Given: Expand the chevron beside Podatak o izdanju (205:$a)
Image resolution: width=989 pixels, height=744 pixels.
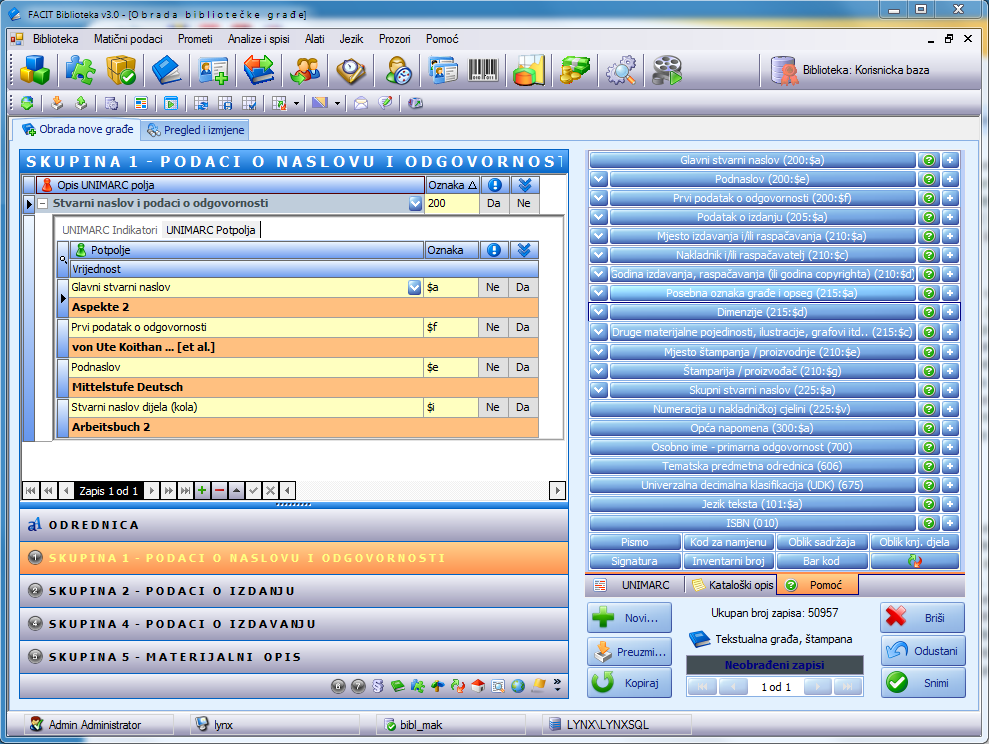Looking at the screenshot, I should click(x=599, y=217).
